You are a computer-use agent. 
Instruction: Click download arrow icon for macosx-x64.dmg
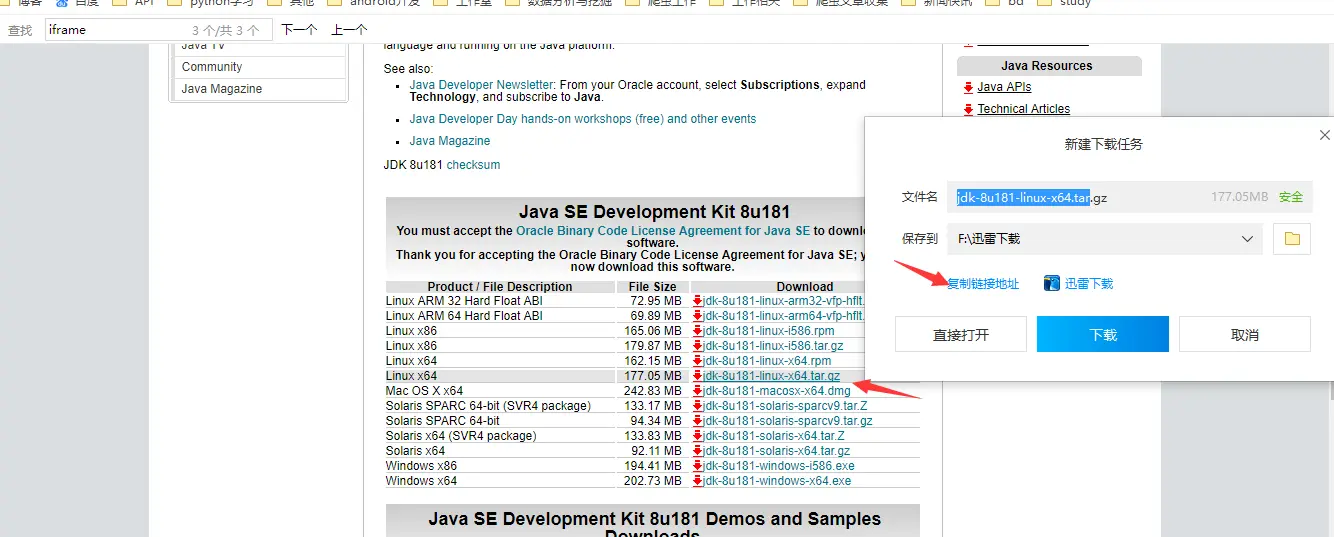(697, 391)
